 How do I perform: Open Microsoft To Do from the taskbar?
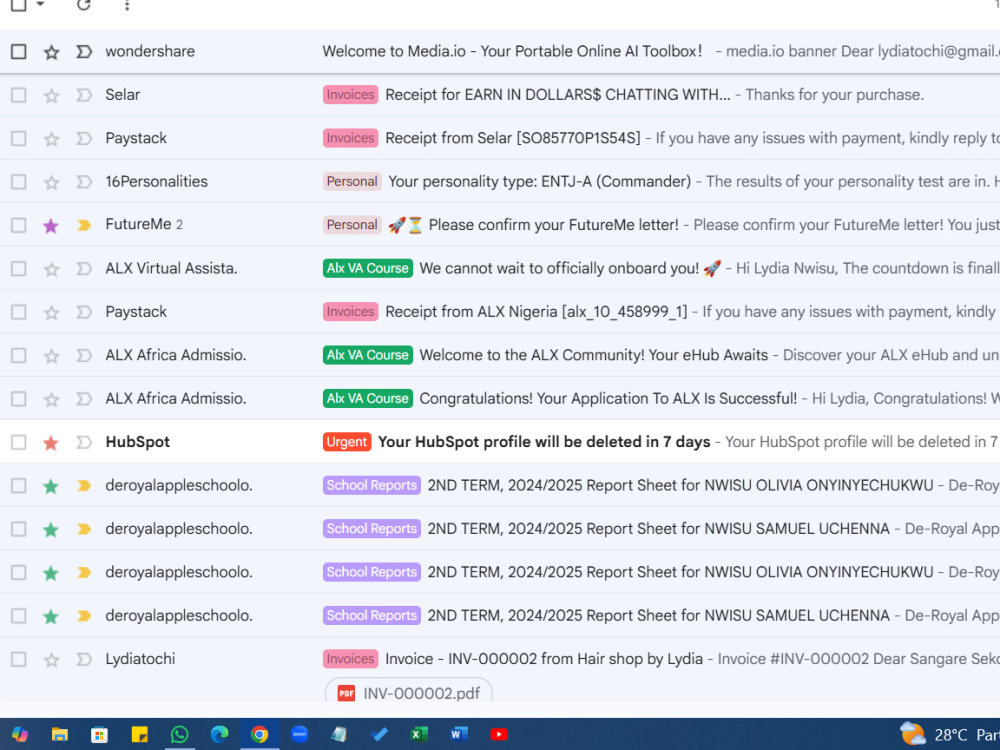(379, 735)
